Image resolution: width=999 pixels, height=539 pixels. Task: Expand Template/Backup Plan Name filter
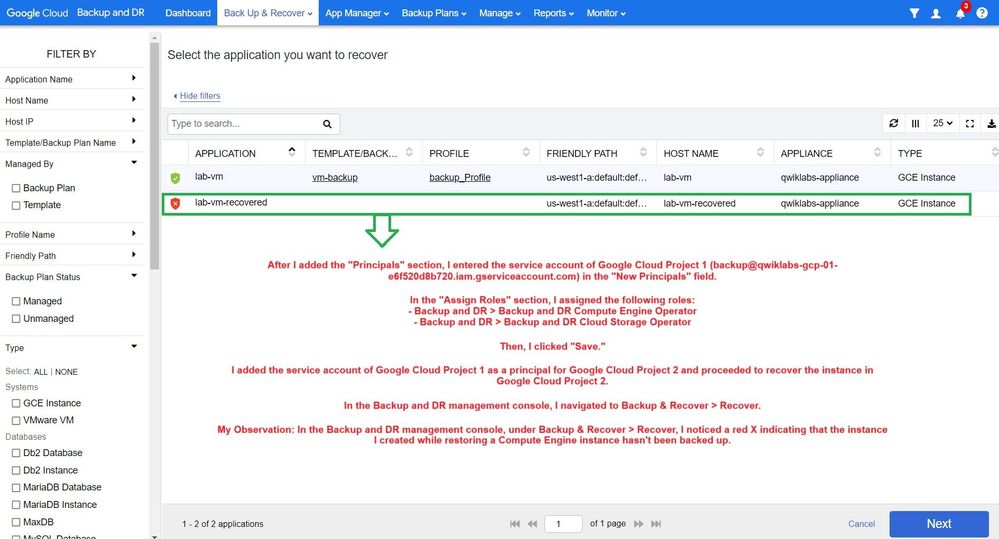(134, 141)
